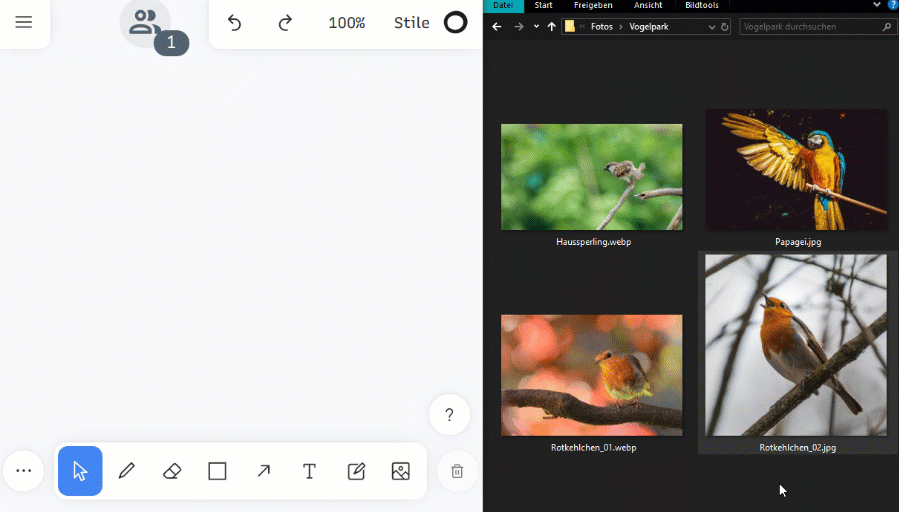
Task: Reset zoom via the 100% button
Action: (346, 23)
